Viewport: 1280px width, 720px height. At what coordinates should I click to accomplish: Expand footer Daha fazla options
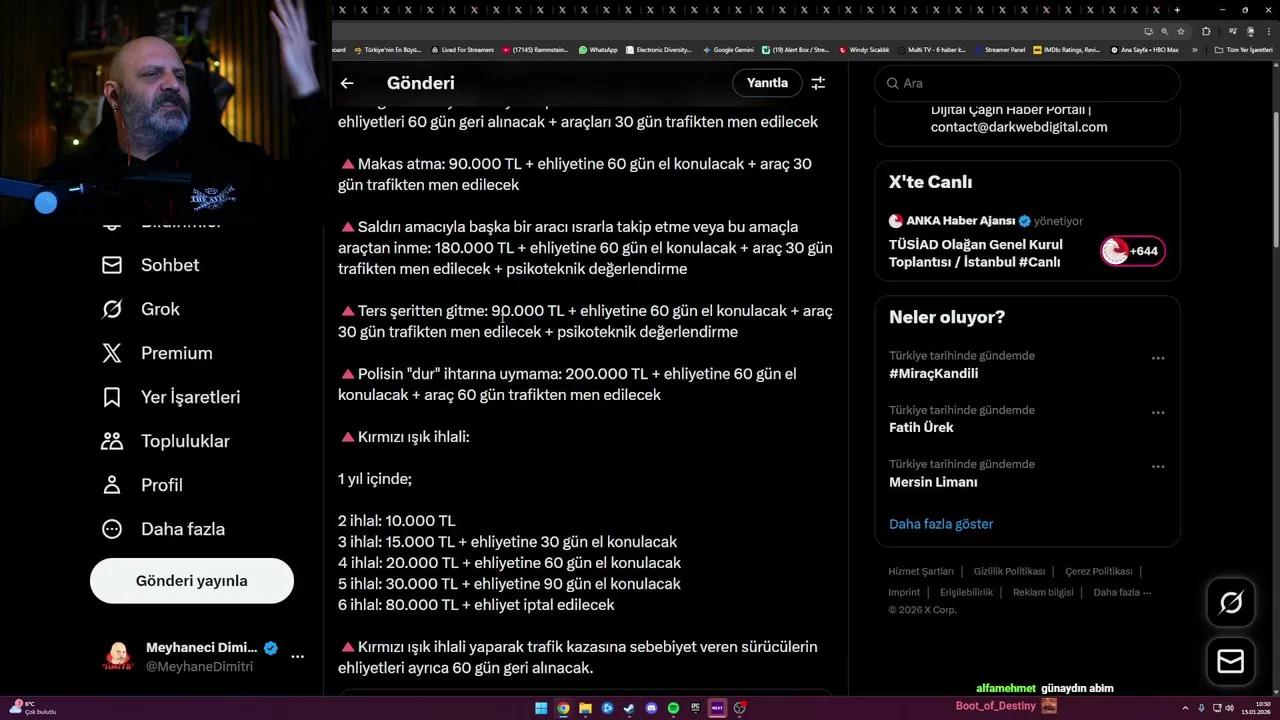pyautogui.click(x=1122, y=593)
